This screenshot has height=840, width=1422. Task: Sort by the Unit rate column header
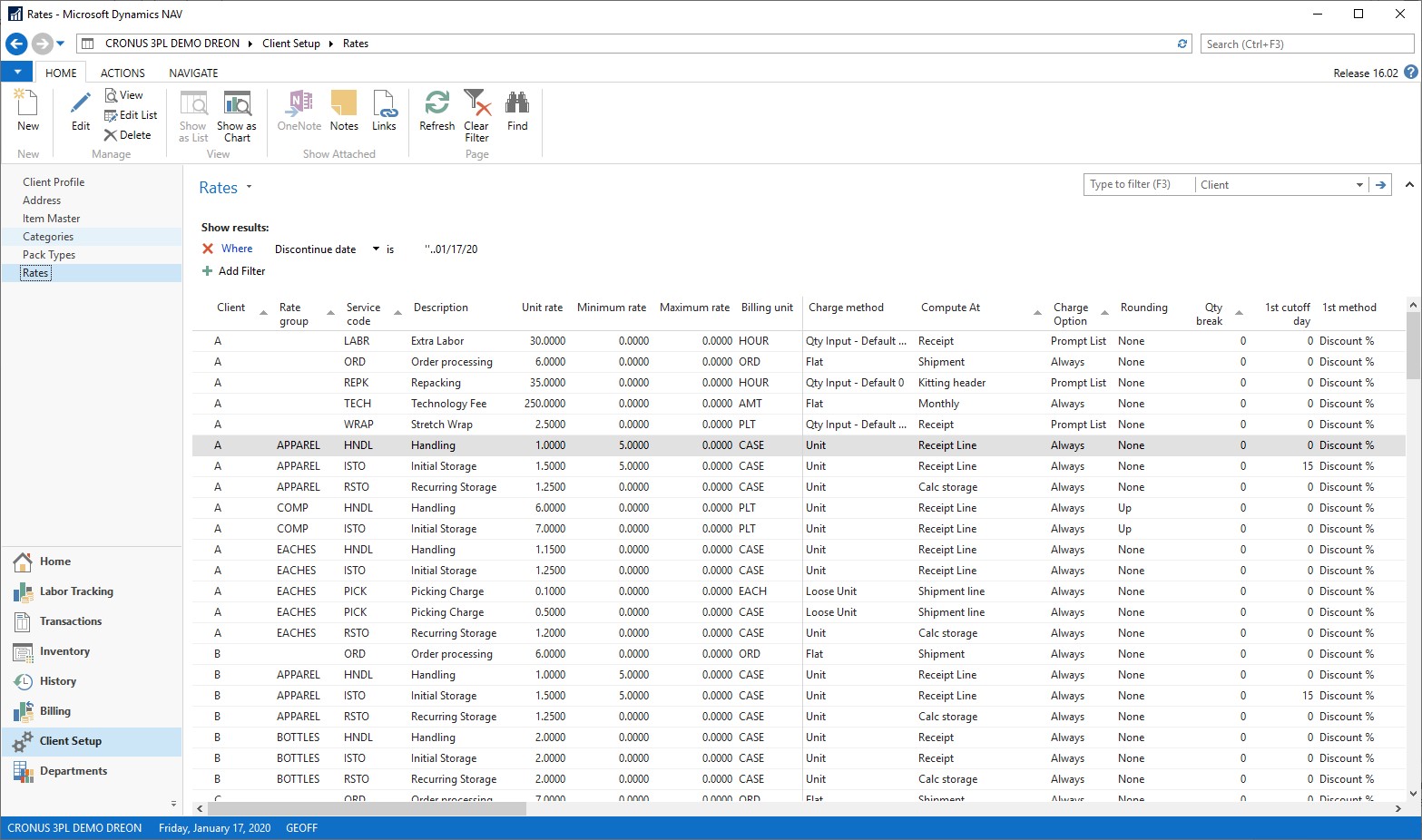click(x=542, y=308)
